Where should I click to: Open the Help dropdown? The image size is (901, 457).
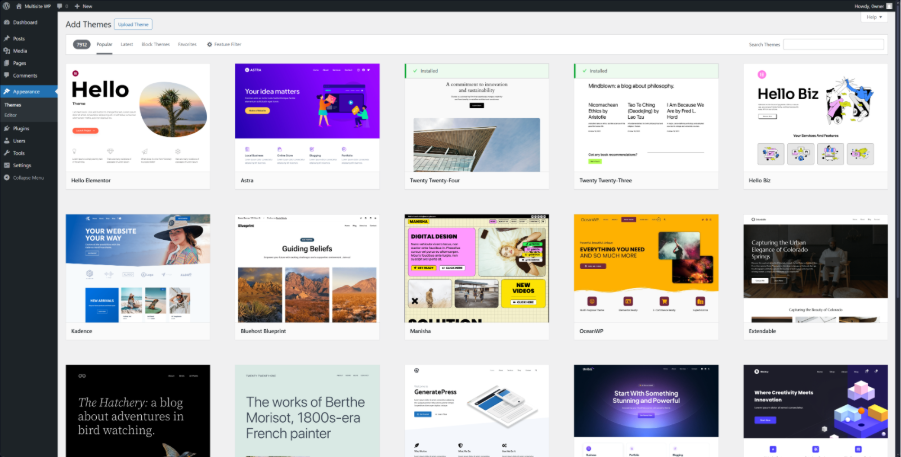[x=874, y=17]
